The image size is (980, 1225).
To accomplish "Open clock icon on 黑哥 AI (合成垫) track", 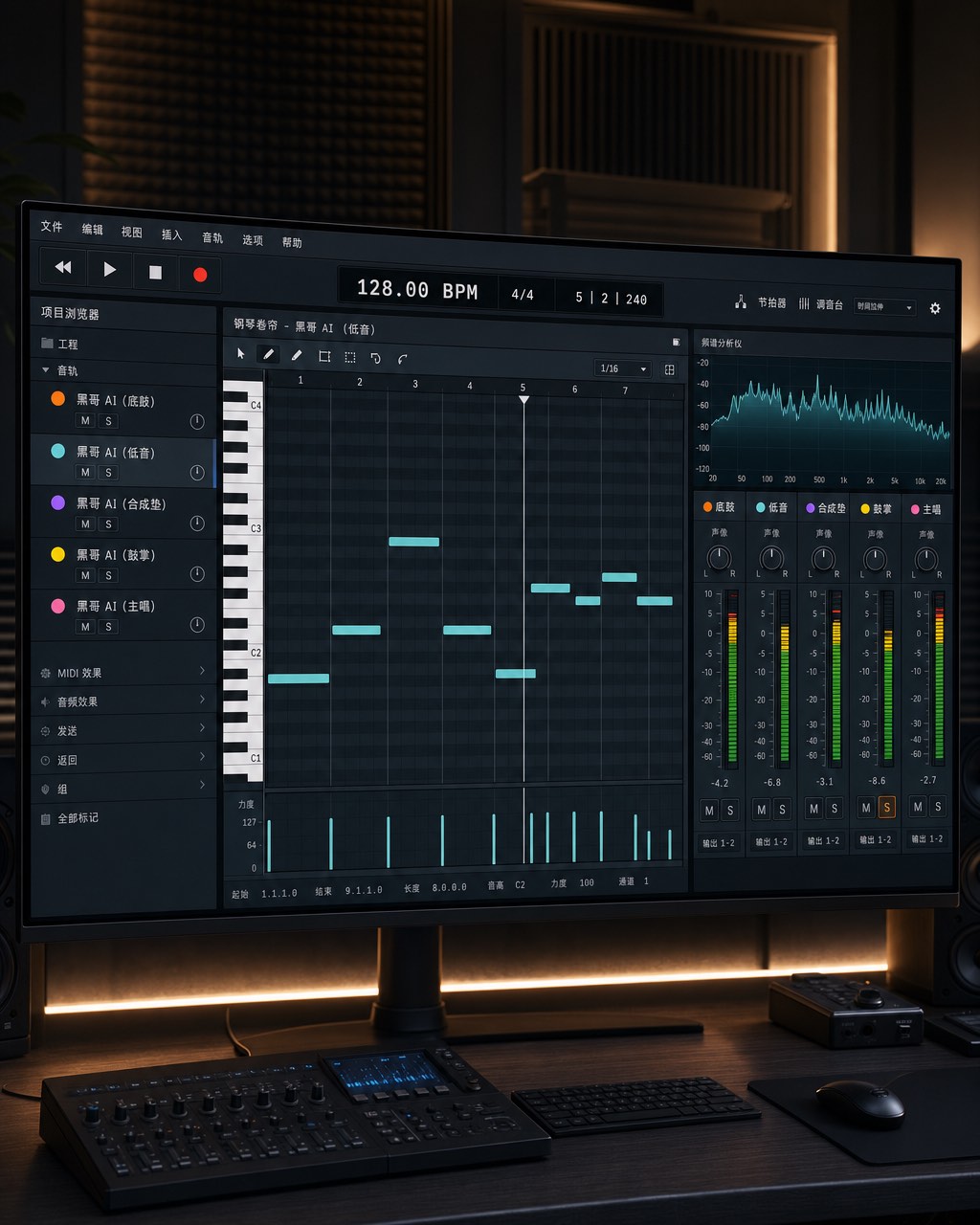I will (197, 523).
